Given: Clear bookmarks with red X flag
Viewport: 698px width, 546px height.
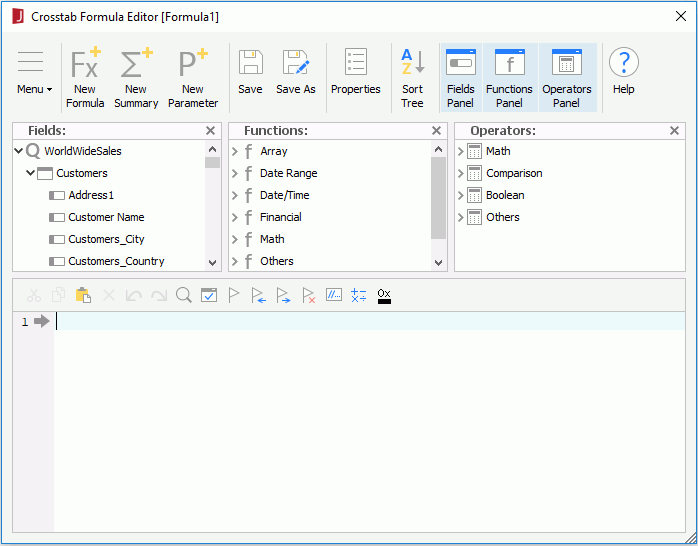Looking at the screenshot, I should point(308,295).
